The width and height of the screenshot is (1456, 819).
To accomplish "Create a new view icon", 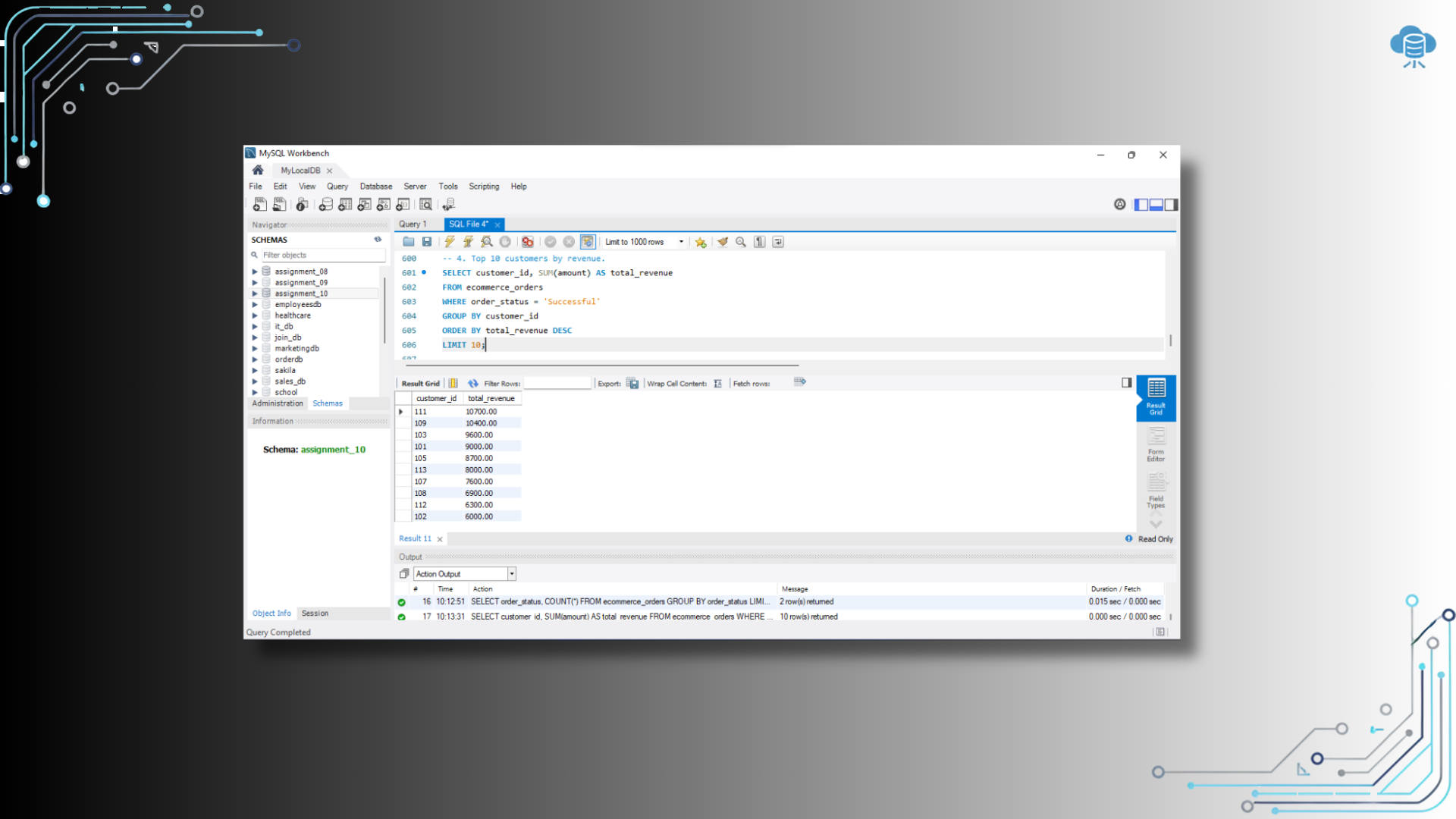I will pos(365,204).
